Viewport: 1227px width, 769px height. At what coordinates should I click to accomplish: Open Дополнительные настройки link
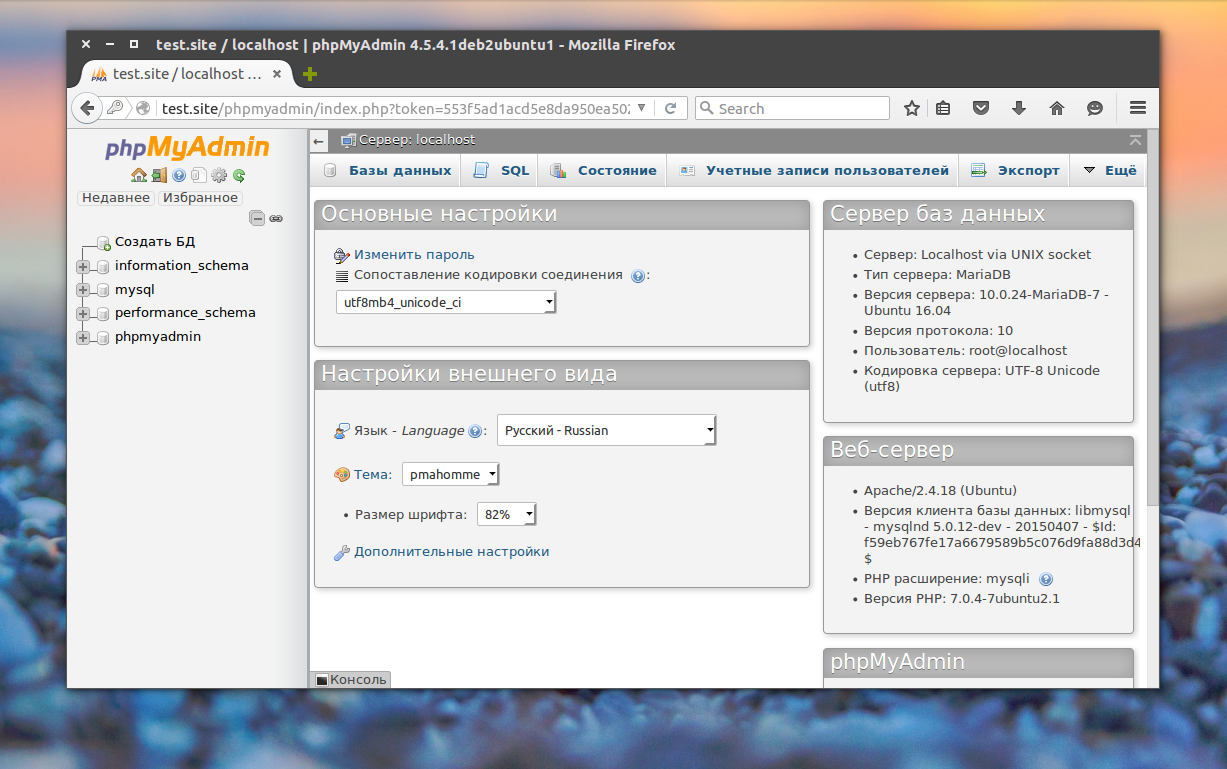coord(451,552)
